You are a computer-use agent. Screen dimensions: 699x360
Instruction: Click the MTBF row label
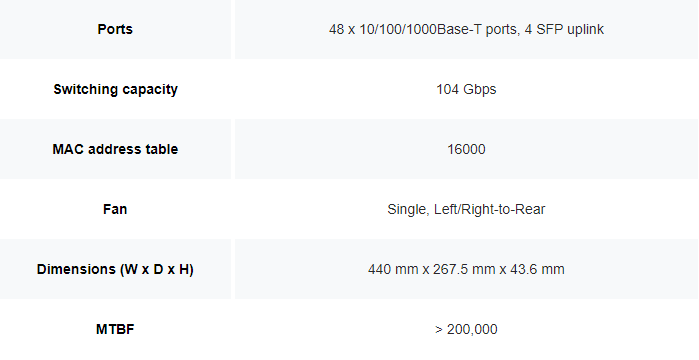click(115, 329)
